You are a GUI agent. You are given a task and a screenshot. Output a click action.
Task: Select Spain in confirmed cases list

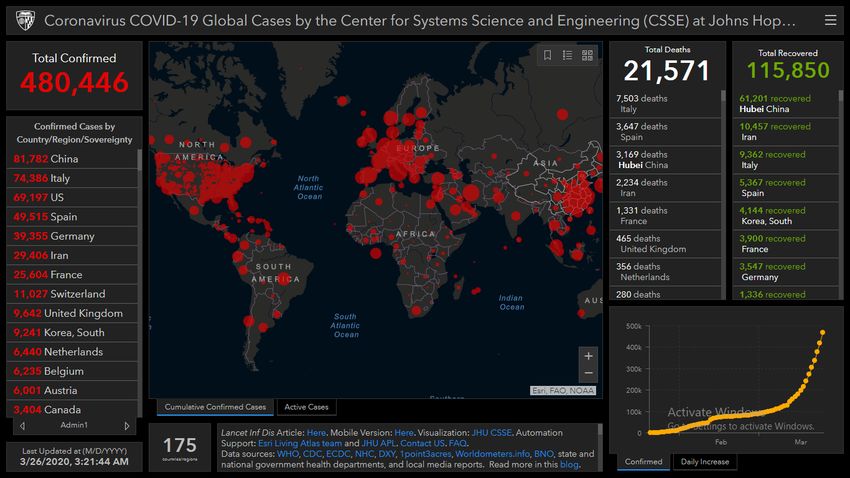pyautogui.click(x=72, y=217)
